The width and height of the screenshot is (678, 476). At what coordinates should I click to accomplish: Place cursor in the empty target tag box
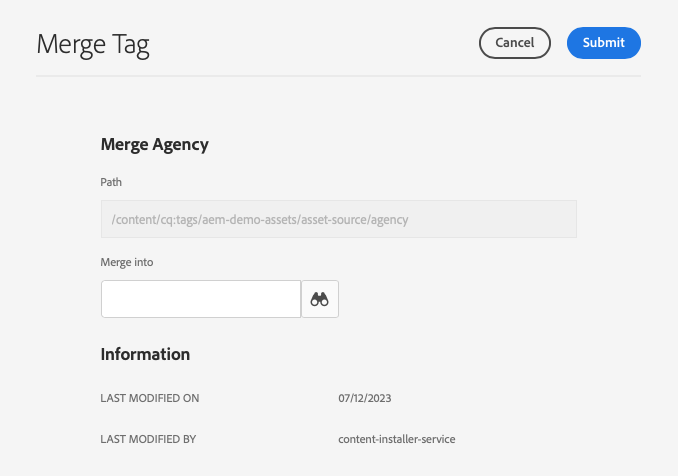201,299
